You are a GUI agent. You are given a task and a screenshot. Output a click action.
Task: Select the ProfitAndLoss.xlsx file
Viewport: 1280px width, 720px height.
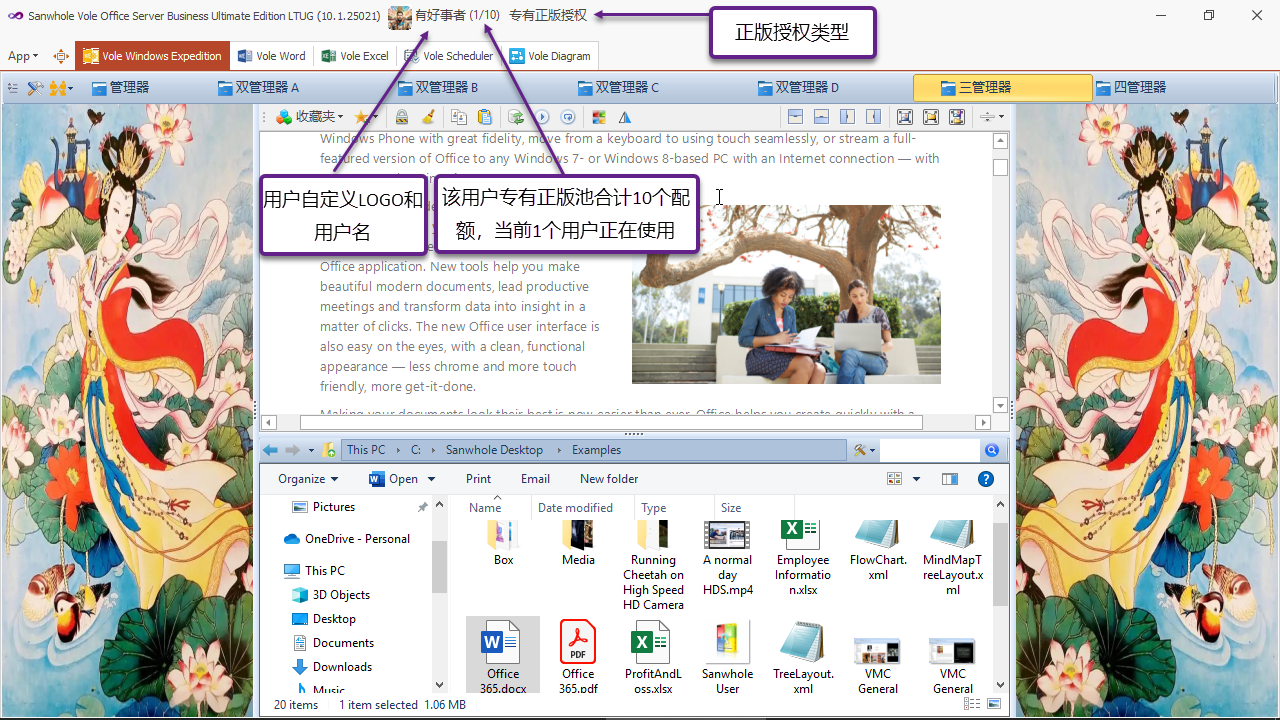[x=653, y=656]
